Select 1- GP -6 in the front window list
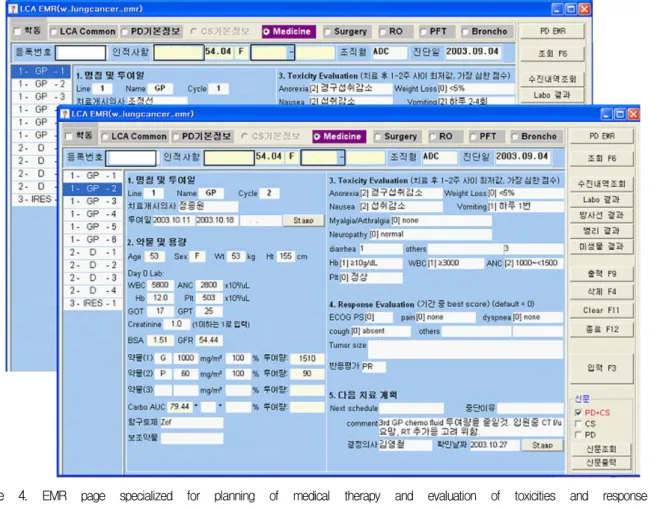This screenshot has width=657, height=509. [x=93, y=240]
